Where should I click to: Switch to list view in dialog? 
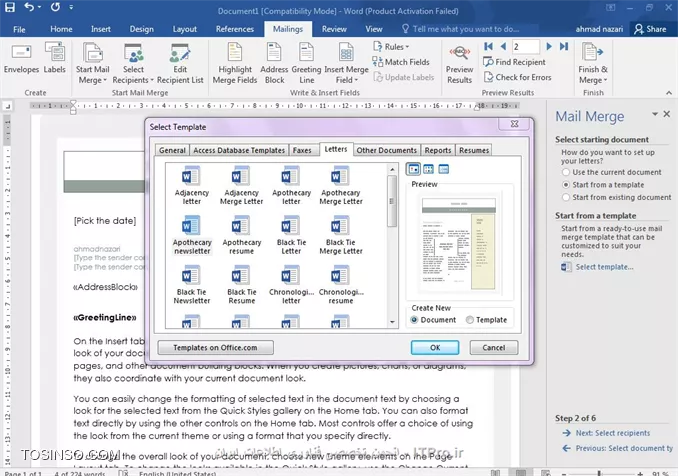point(429,169)
